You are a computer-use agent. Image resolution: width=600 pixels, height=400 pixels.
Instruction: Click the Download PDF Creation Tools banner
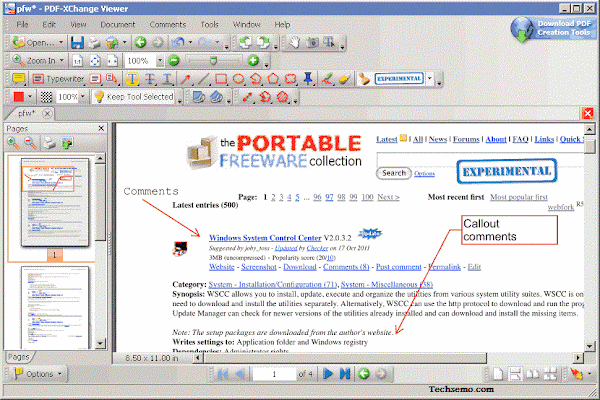click(x=554, y=29)
